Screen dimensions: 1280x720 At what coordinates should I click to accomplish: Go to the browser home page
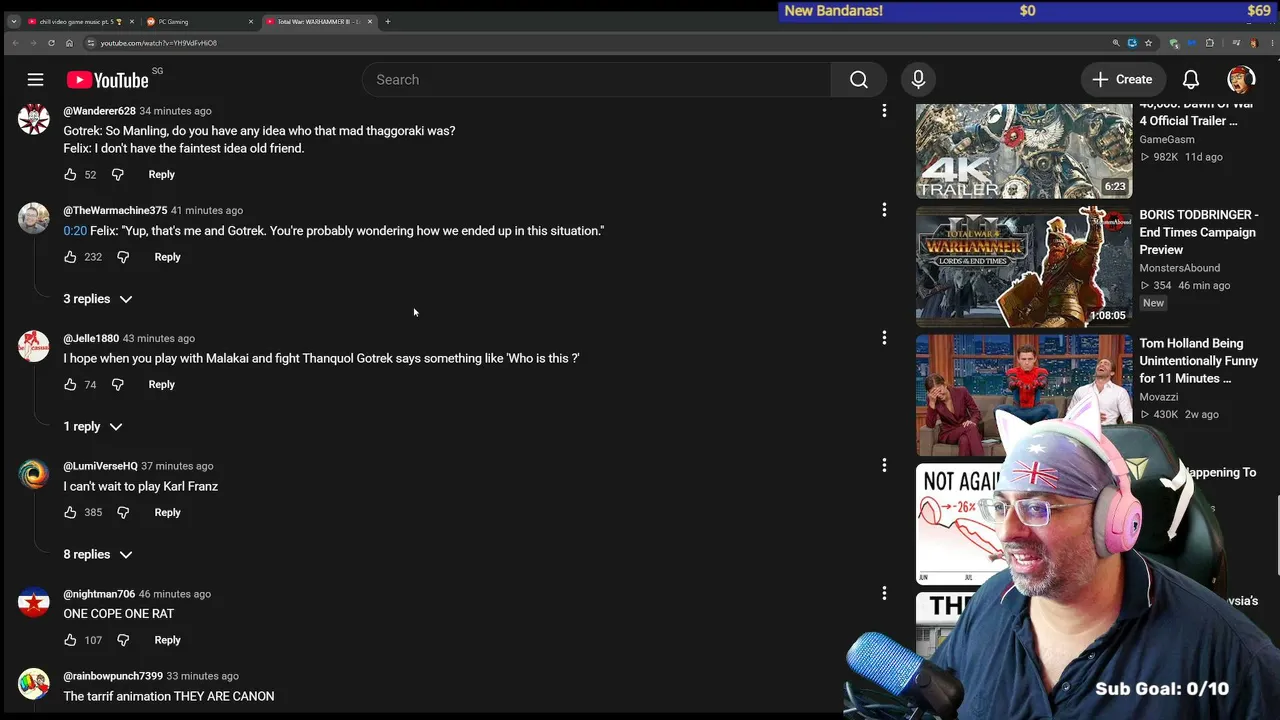coord(69,43)
